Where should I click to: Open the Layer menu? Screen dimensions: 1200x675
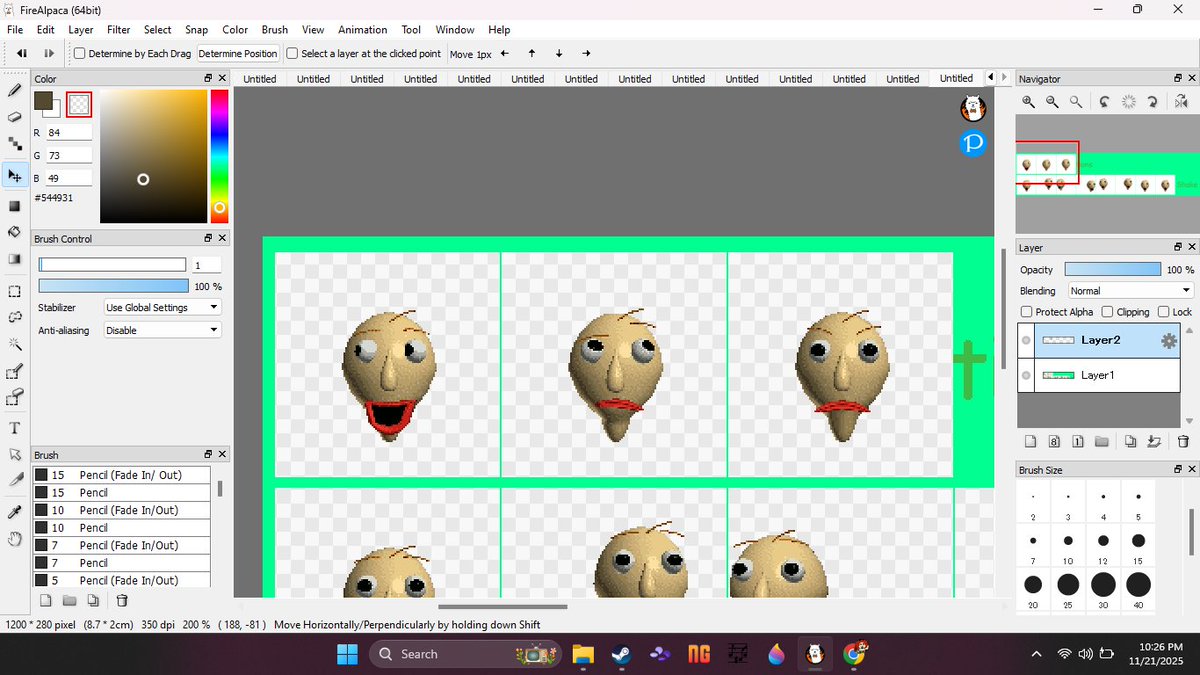tap(81, 30)
